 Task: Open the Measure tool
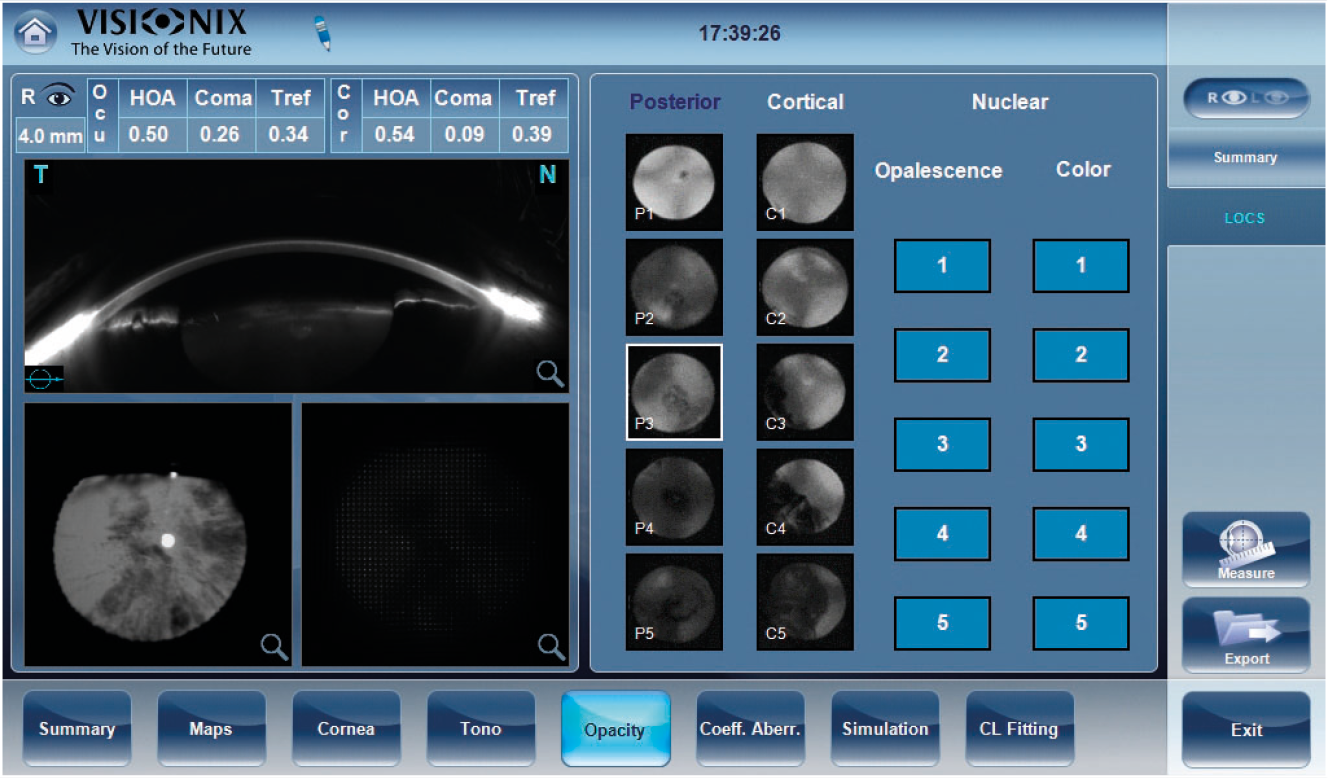tap(1246, 549)
